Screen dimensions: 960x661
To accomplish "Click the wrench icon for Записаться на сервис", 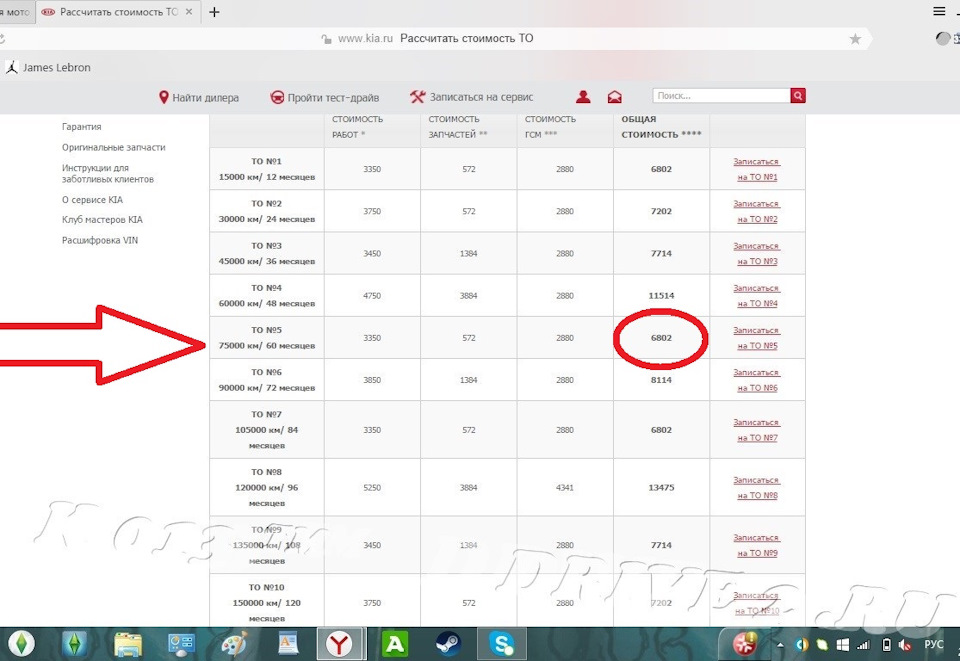I will pyautogui.click(x=418, y=97).
